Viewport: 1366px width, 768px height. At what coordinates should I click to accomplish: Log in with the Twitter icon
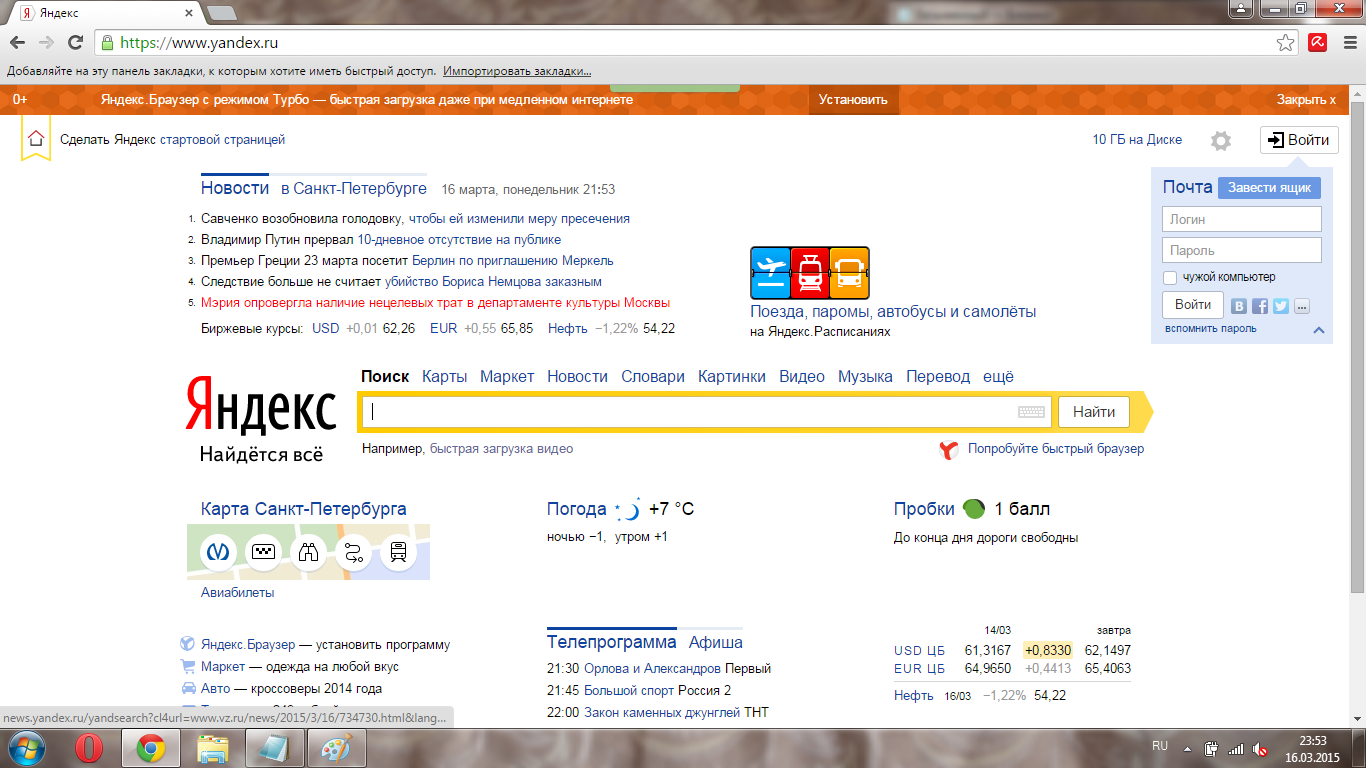coord(1281,306)
